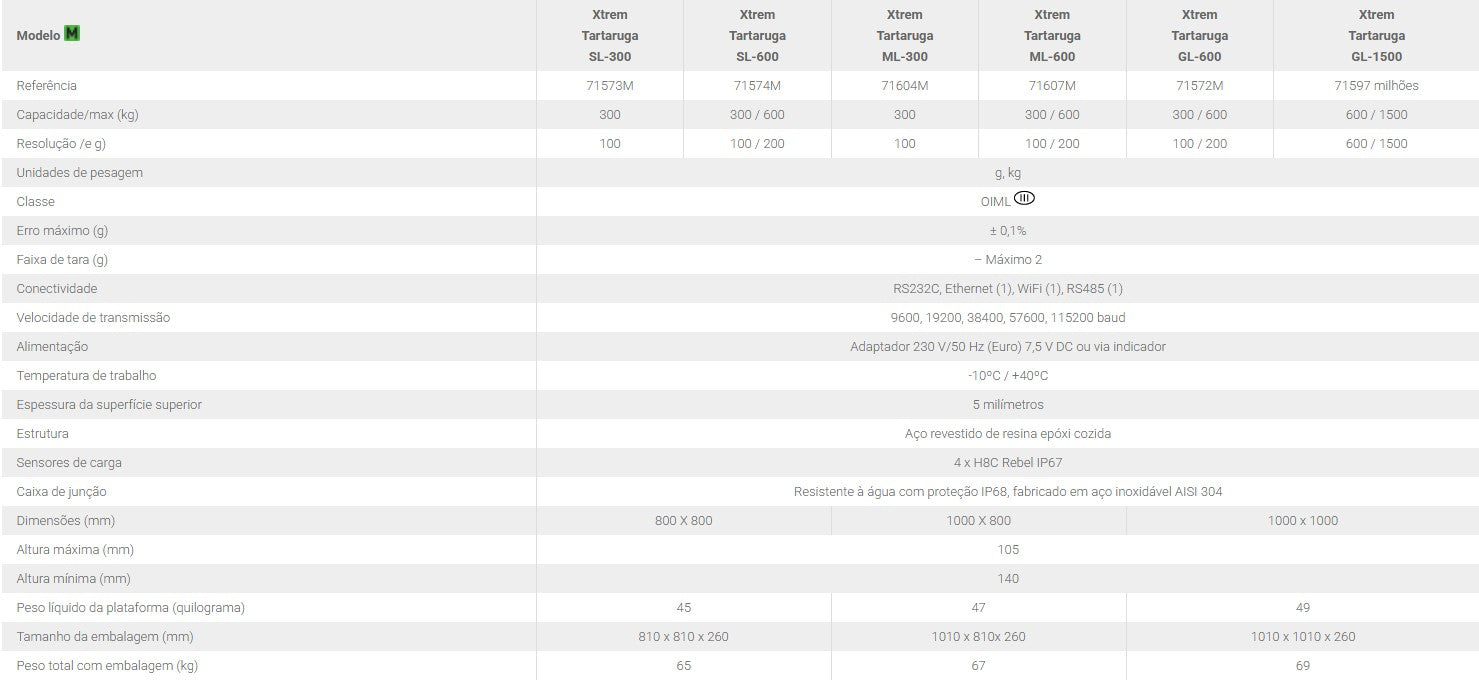The image size is (1479, 684).
Task: Select reference value 71607M
Action: point(1052,86)
